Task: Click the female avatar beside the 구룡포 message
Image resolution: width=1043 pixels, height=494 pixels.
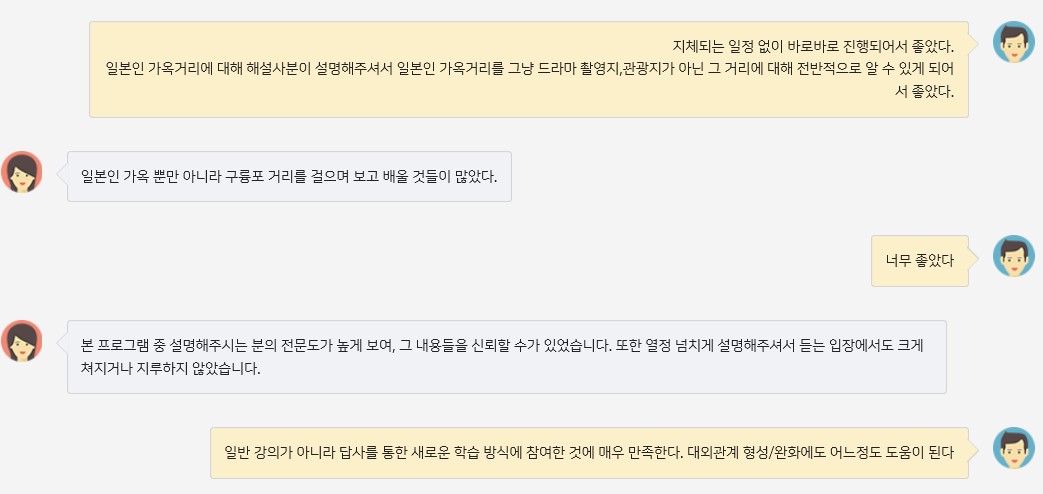Action: tap(21, 172)
